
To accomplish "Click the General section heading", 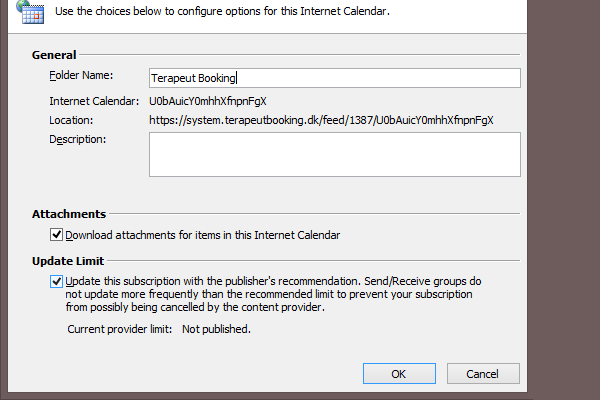I will coord(54,55).
